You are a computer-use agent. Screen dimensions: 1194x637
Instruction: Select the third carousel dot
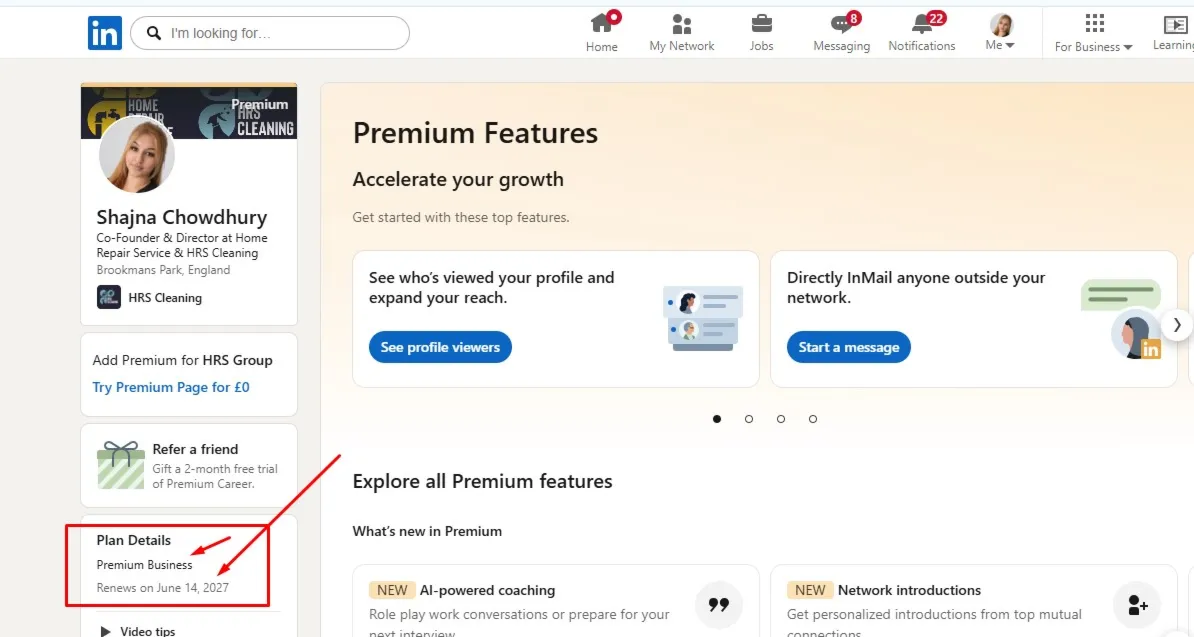[x=781, y=419]
